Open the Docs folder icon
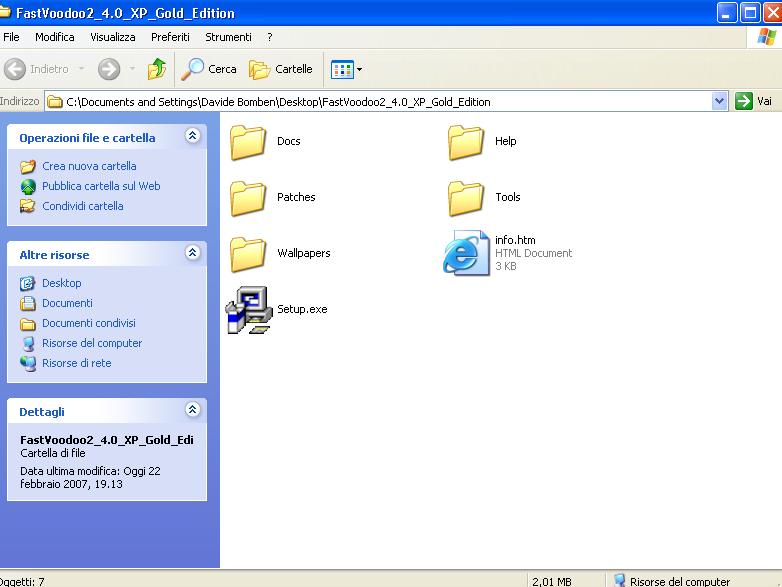Viewport: 782px width, 587px height. (x=248, y=143)
